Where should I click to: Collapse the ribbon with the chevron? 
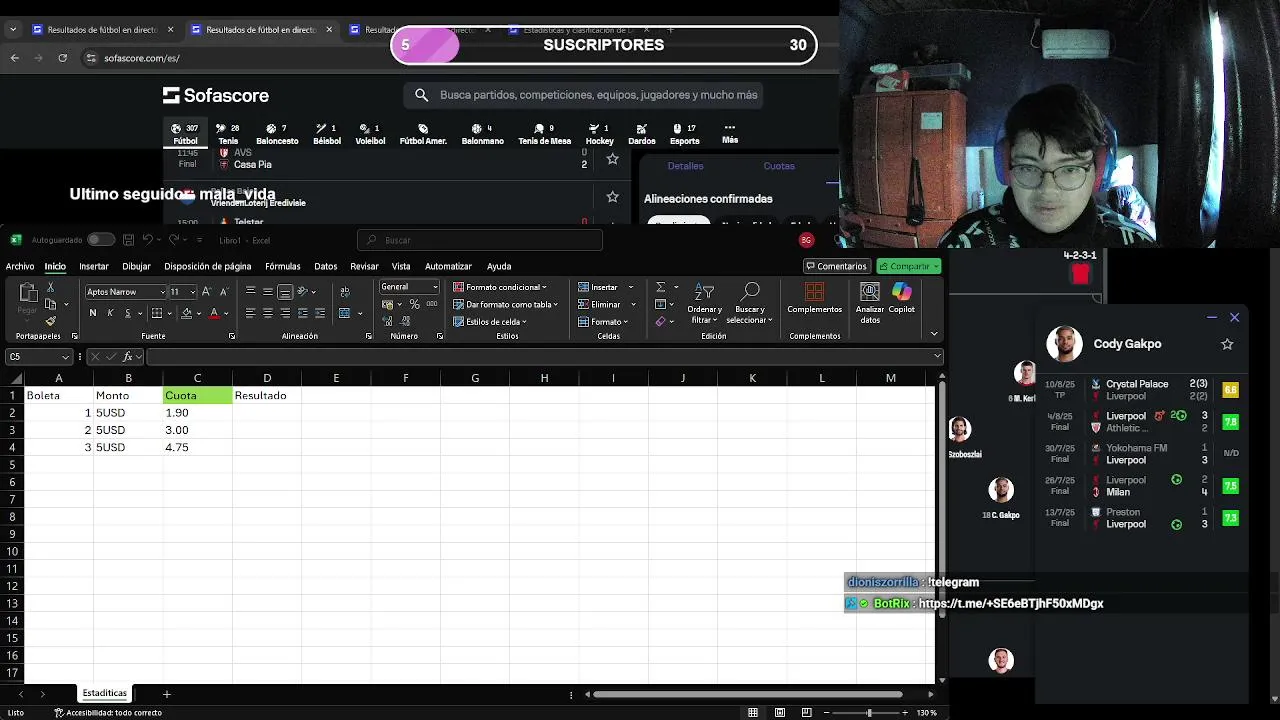pos(934,334)
